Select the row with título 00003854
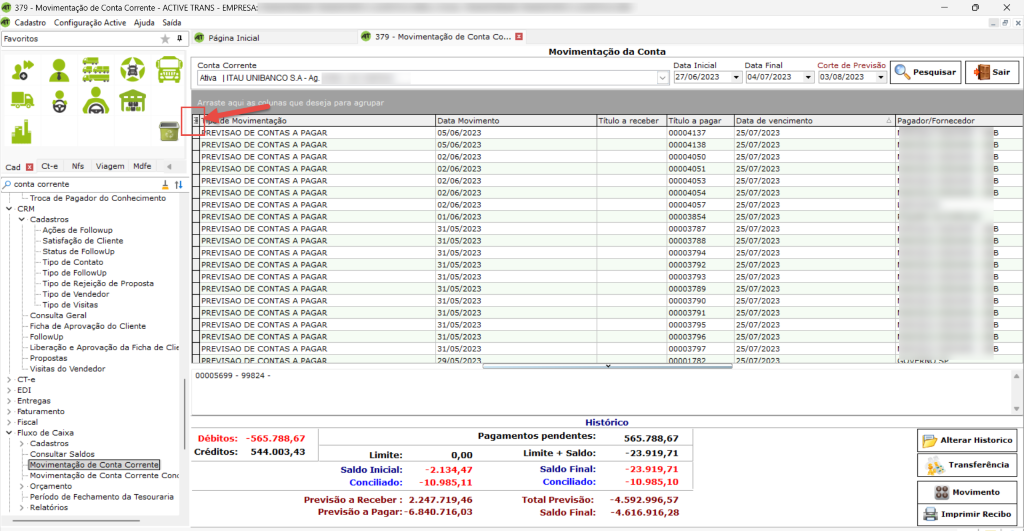Viewport: 1024px width, 531px height. (x=607, y=217)
